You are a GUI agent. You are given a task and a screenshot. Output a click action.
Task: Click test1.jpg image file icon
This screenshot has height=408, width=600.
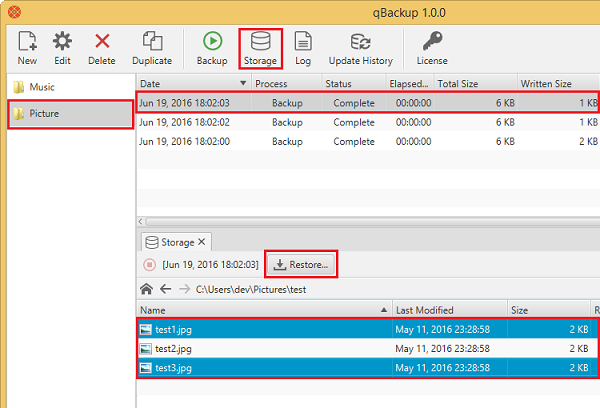pos(145,329)
